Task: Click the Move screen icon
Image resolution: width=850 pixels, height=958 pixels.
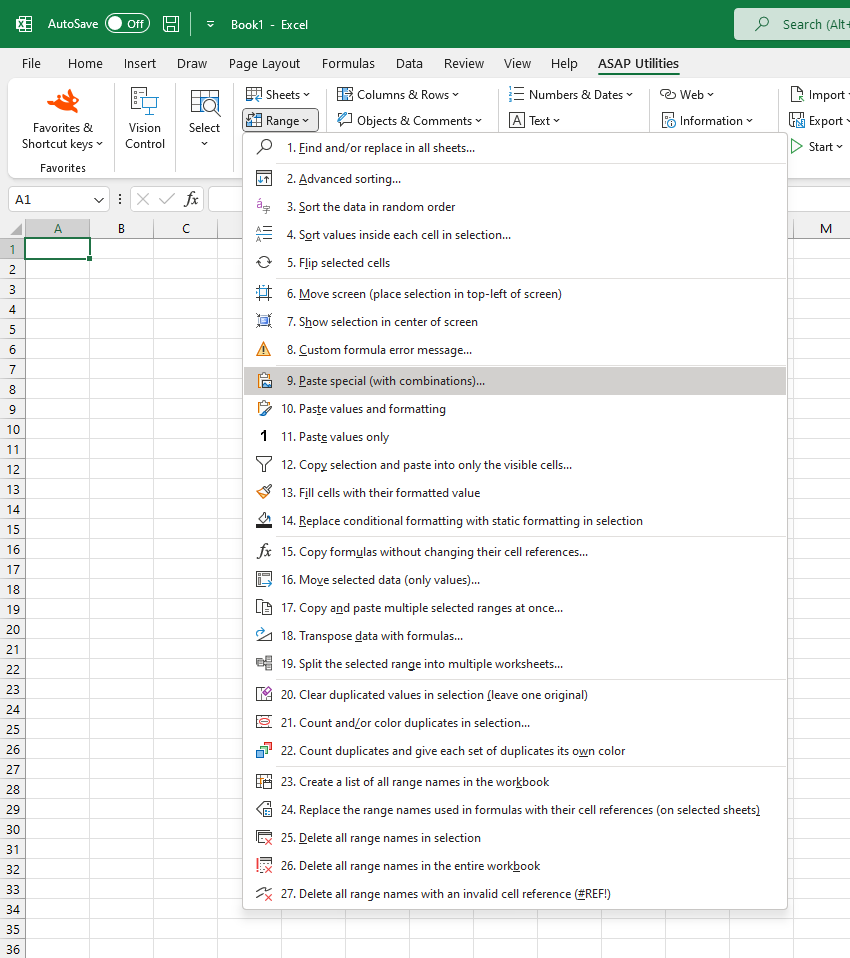Action: coord(264,293)
